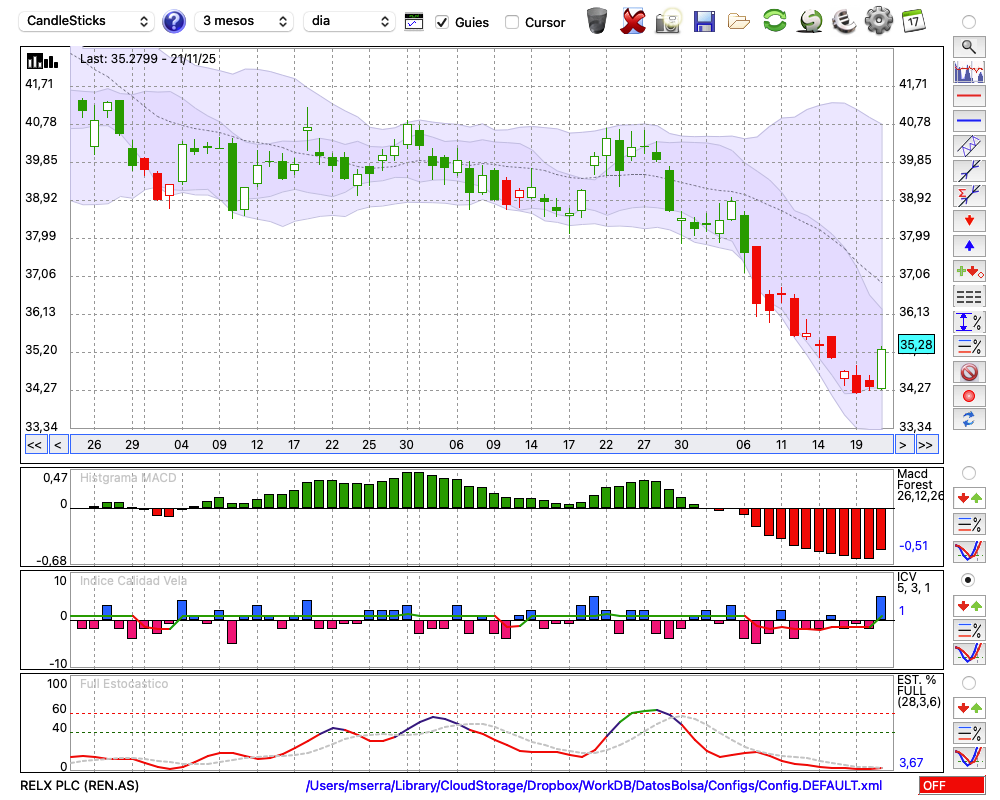The image size is (1000, 800).
Task: Select the radio button above the magnifier tool
Action: (969, 22)
